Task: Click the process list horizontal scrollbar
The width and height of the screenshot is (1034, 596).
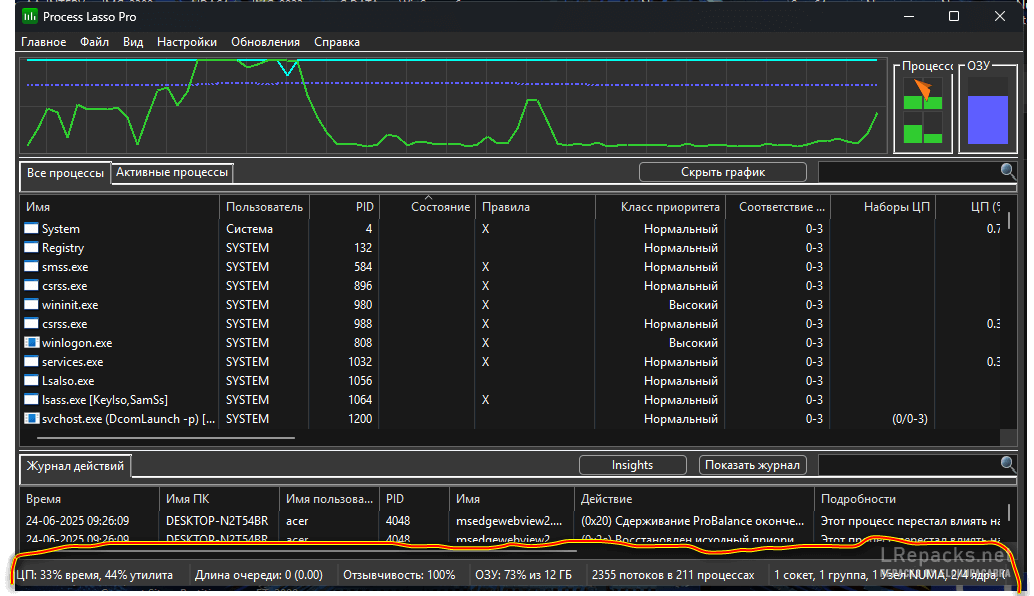Action: (x=166, y=437)
